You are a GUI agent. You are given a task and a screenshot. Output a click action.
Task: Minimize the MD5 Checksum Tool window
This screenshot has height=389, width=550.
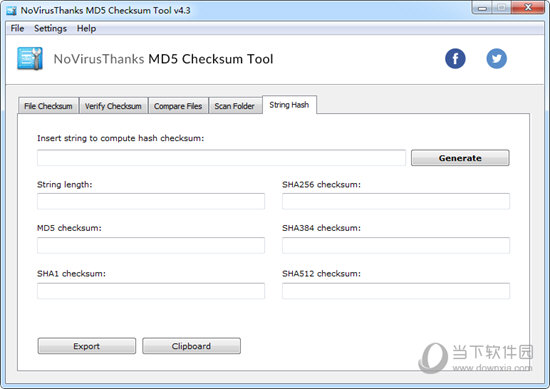483,8
